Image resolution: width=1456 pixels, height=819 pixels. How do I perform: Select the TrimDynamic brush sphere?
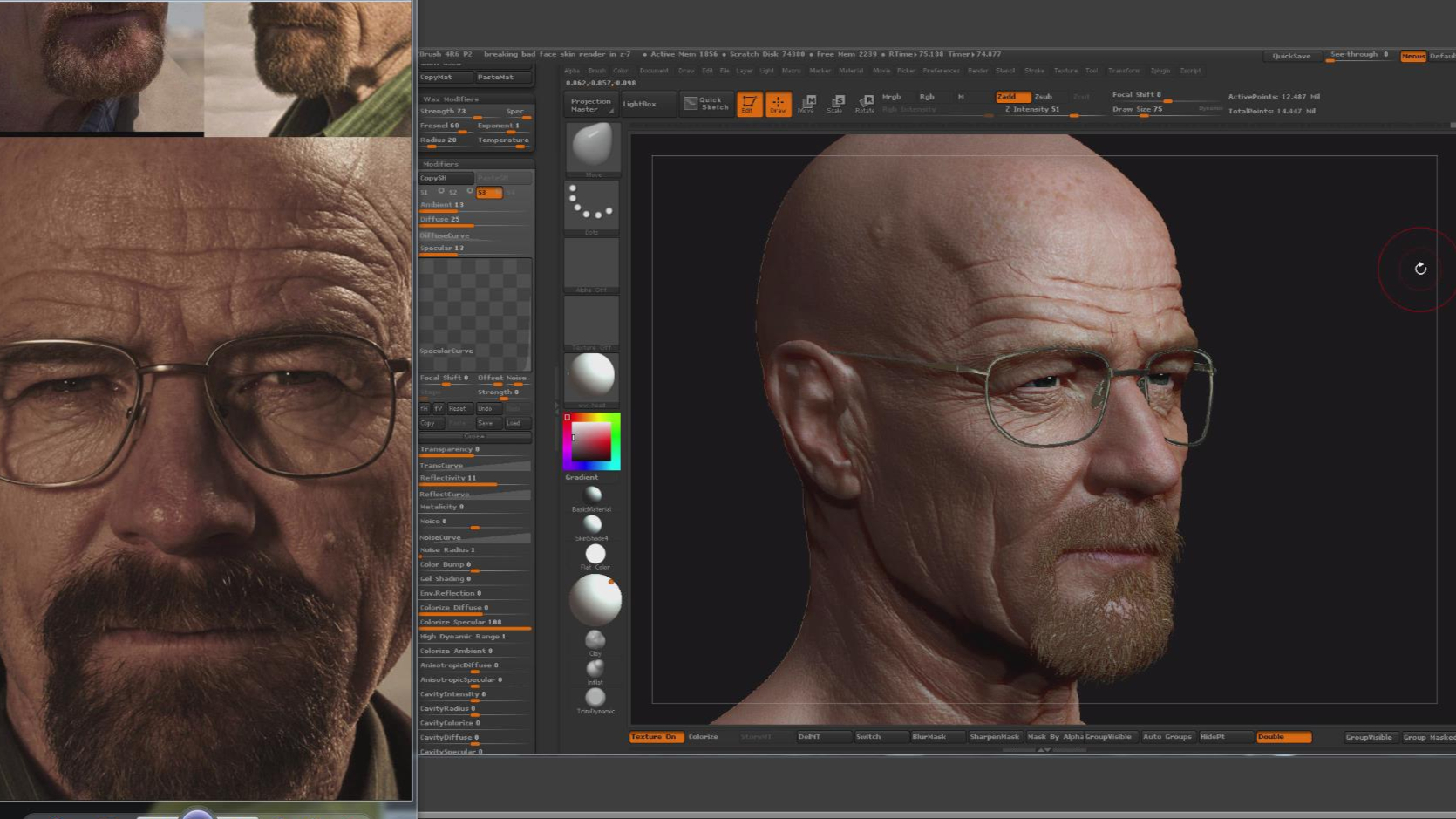click(595, 698)
